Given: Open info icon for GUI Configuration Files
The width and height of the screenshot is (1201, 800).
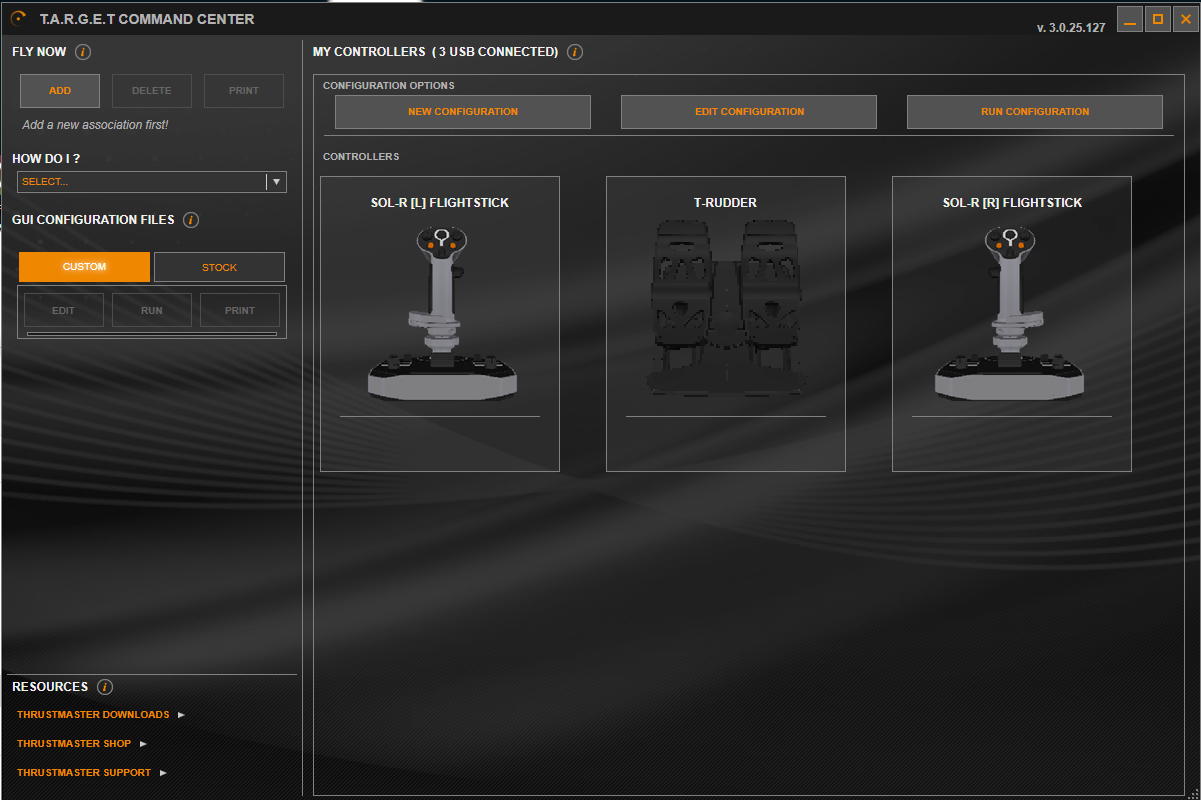Looking at the screenshot, I should (191, 220).
